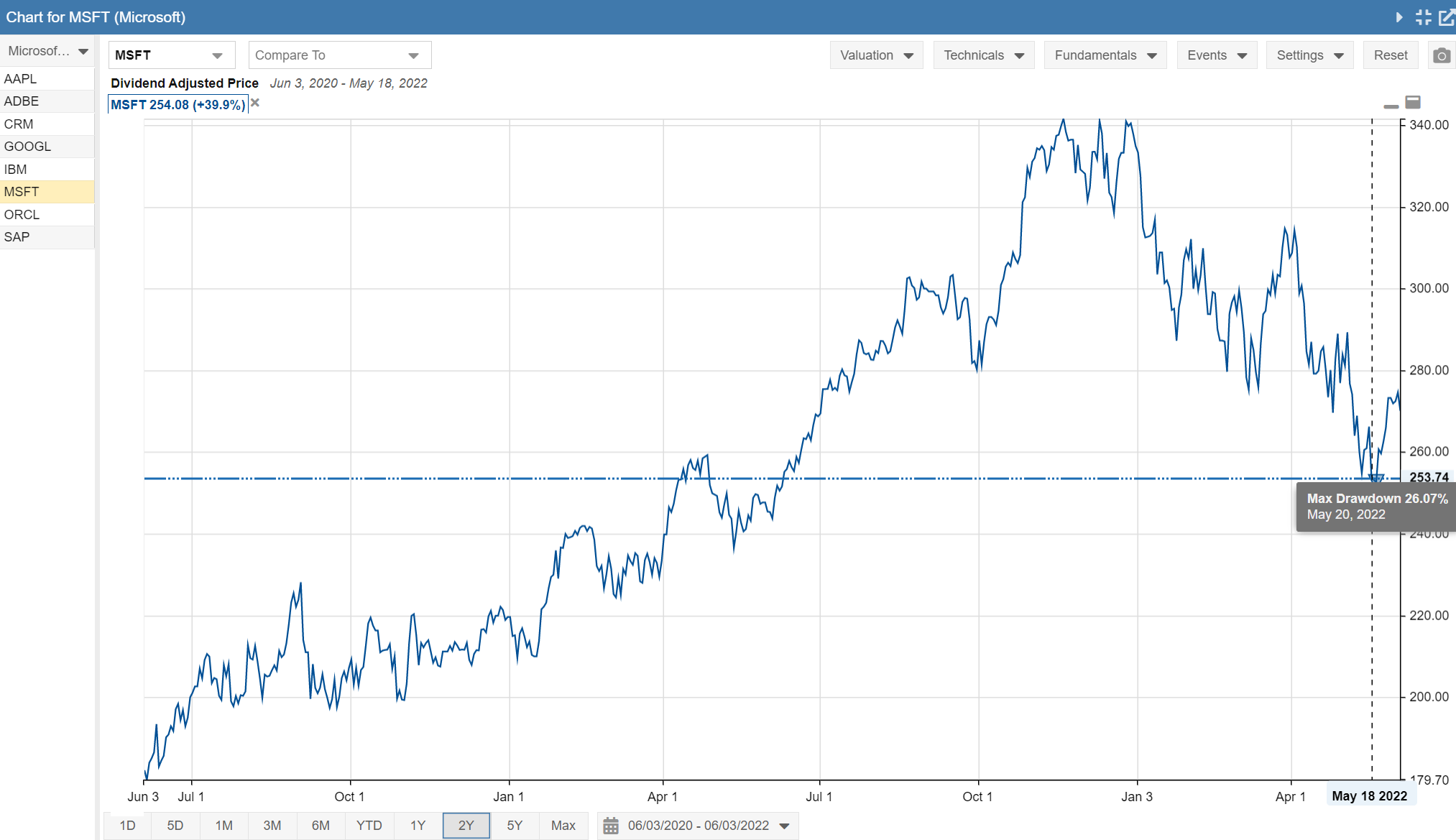Switch to the 6M time range
This screenshot has width=1456, height=840.
(321, 826)
